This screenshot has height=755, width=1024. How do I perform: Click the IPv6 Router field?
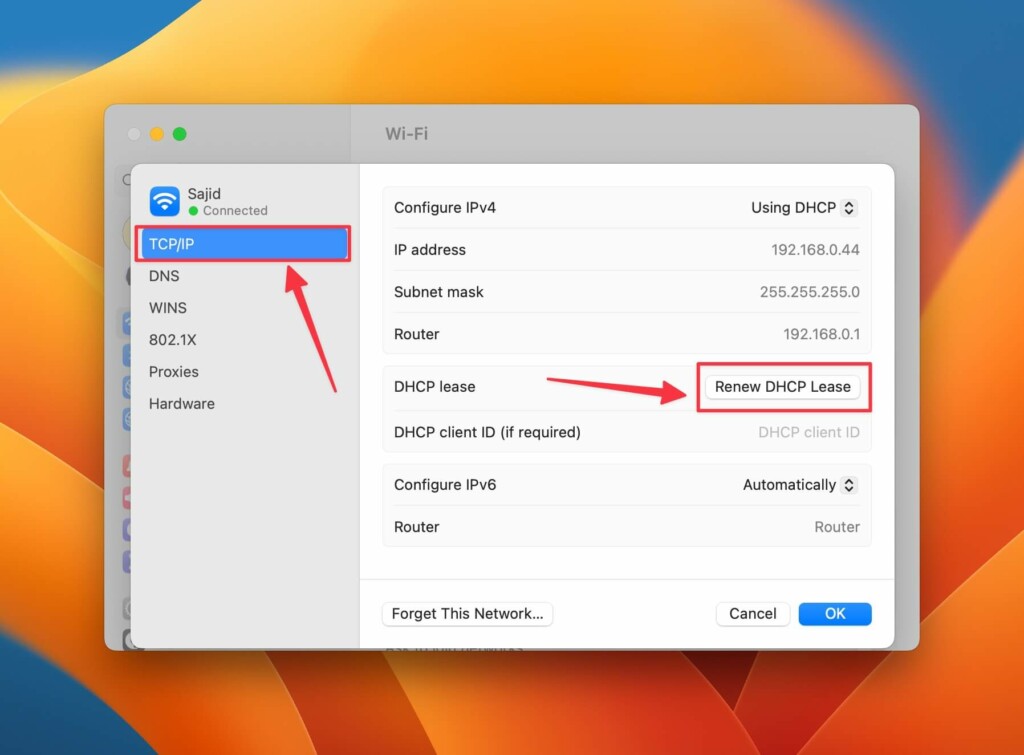pos(836,527)
